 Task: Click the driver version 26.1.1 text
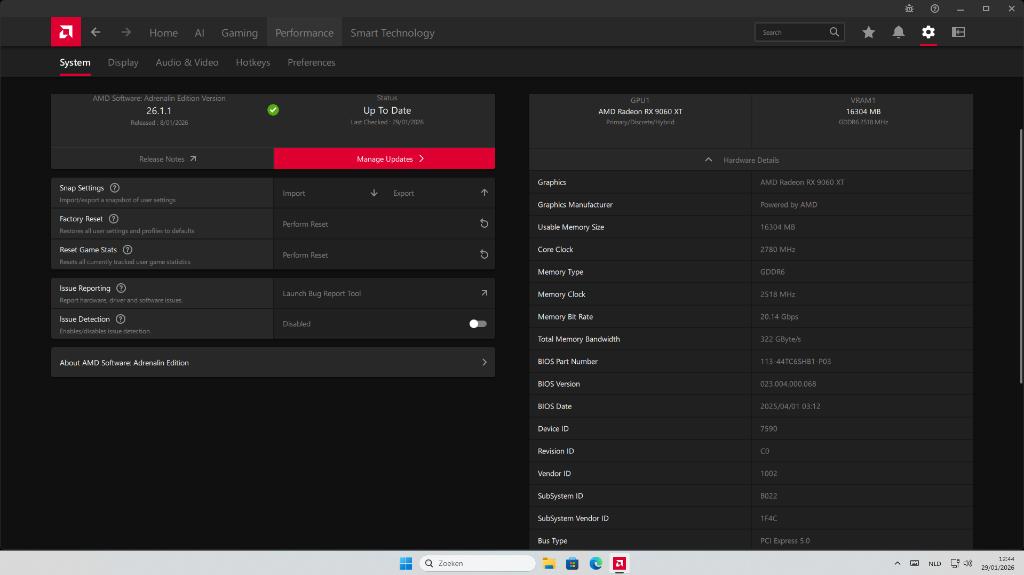point(159,110)
